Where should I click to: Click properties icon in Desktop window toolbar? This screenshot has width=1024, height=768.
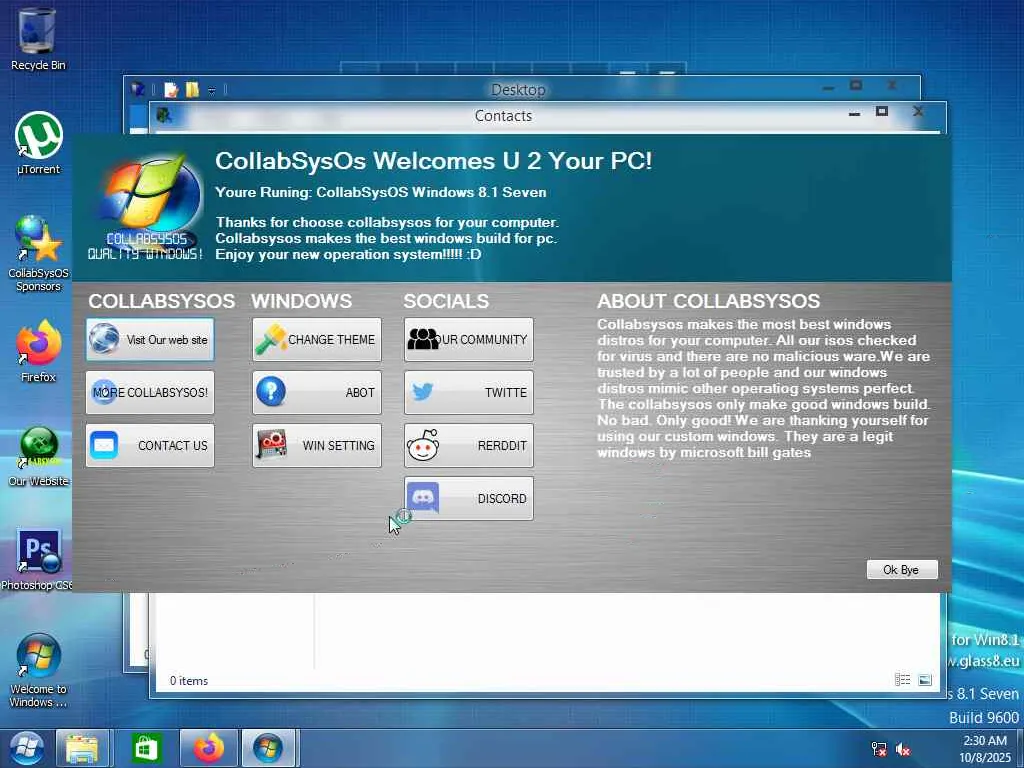171,89
